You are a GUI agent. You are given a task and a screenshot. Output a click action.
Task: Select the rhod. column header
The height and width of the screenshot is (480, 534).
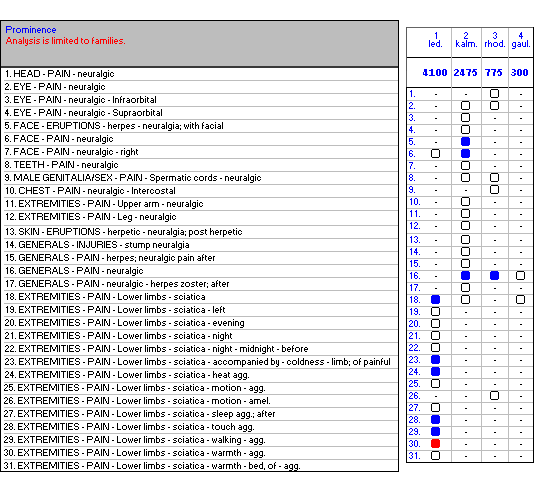[x=495, y=40]
